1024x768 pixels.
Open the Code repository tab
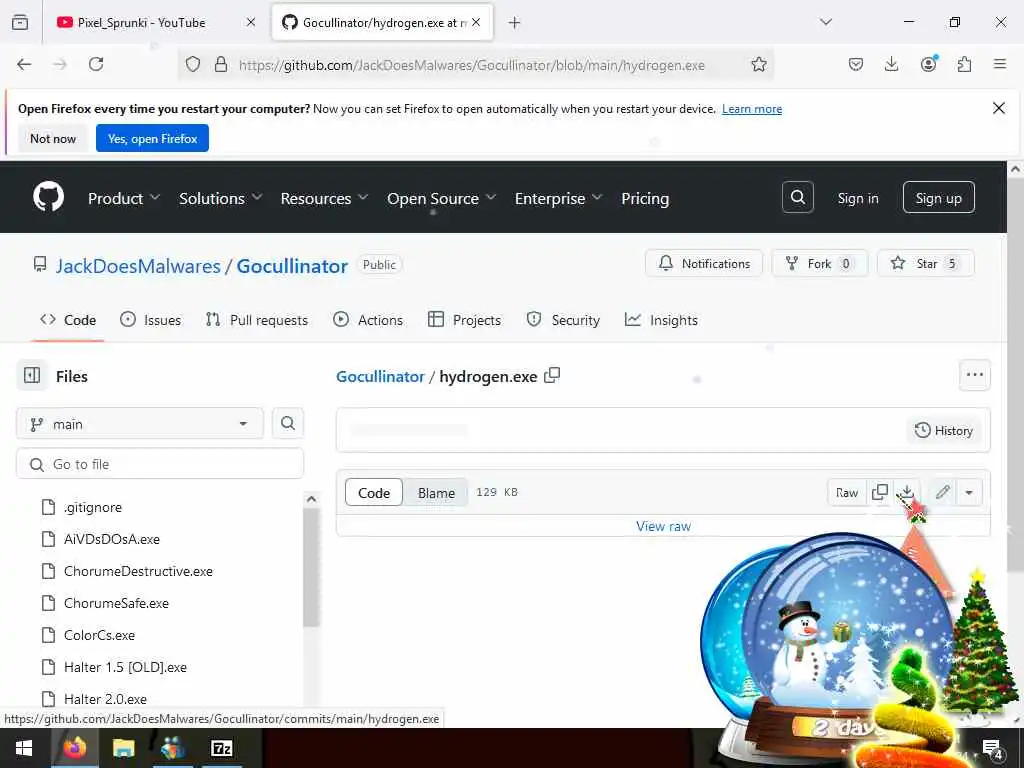pyautogui.click(x=68, y=319)
